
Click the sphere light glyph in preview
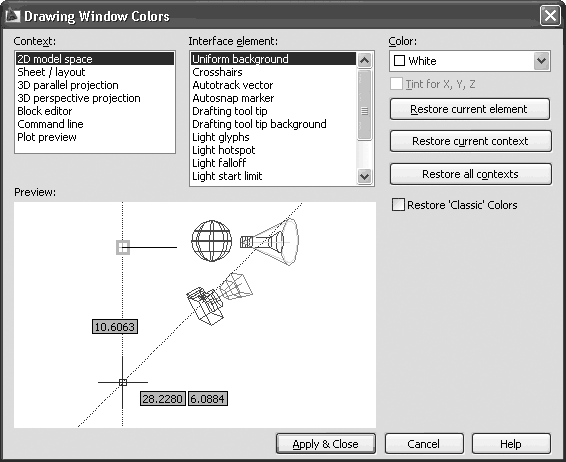click(212, 240)
